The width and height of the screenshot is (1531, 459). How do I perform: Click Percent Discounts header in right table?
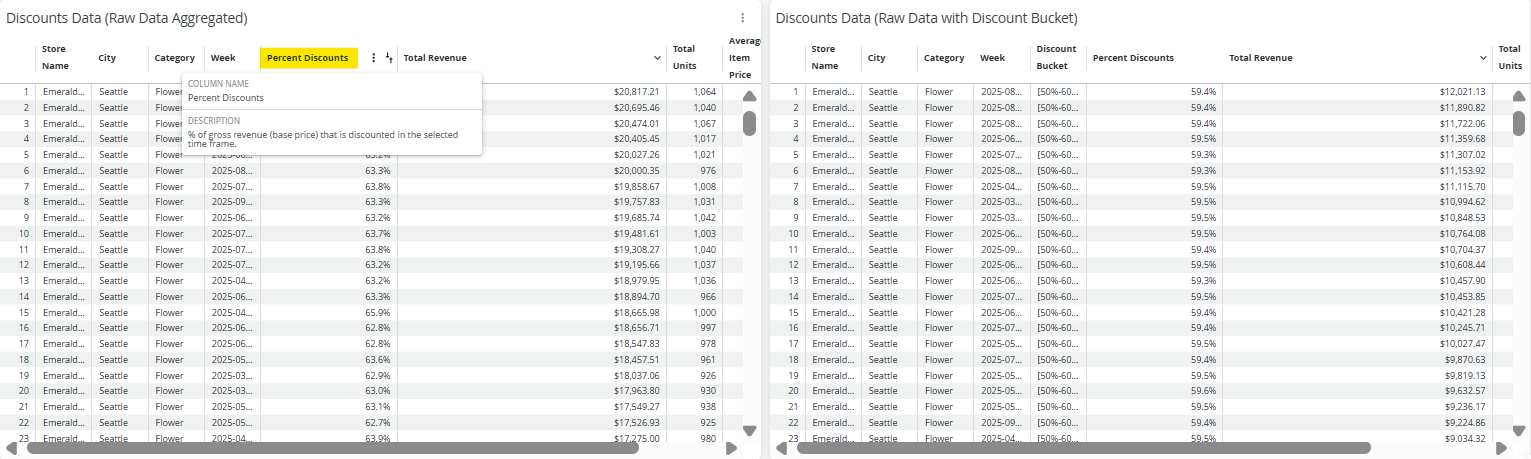coord(1133,58)
